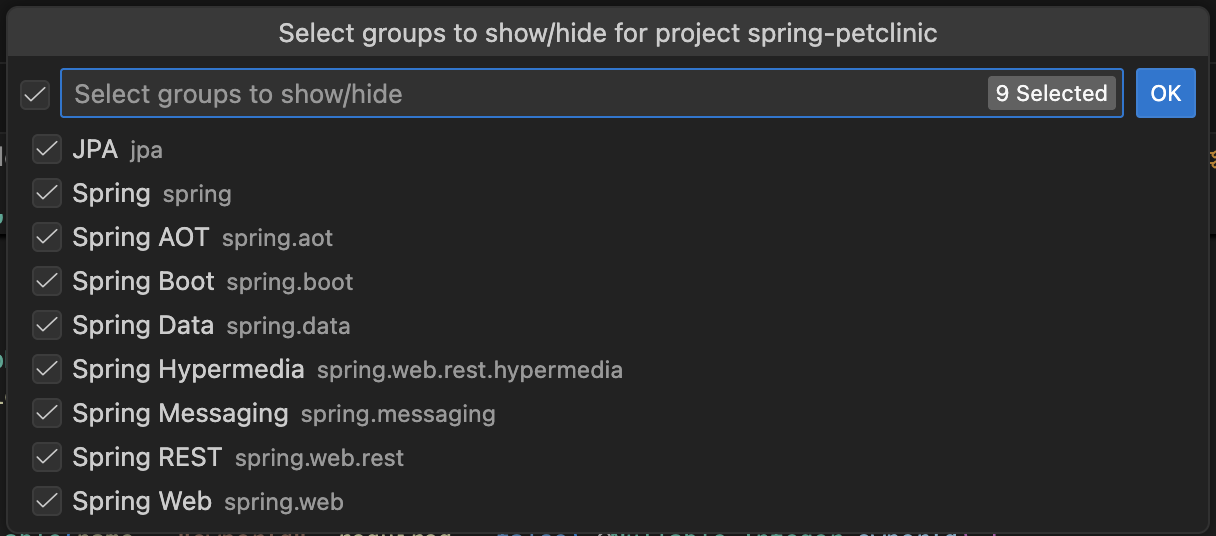This screenshot has height=536, width=1216.
Task: Disable the Spring AOT checkbox
Action: click(47, 237)
